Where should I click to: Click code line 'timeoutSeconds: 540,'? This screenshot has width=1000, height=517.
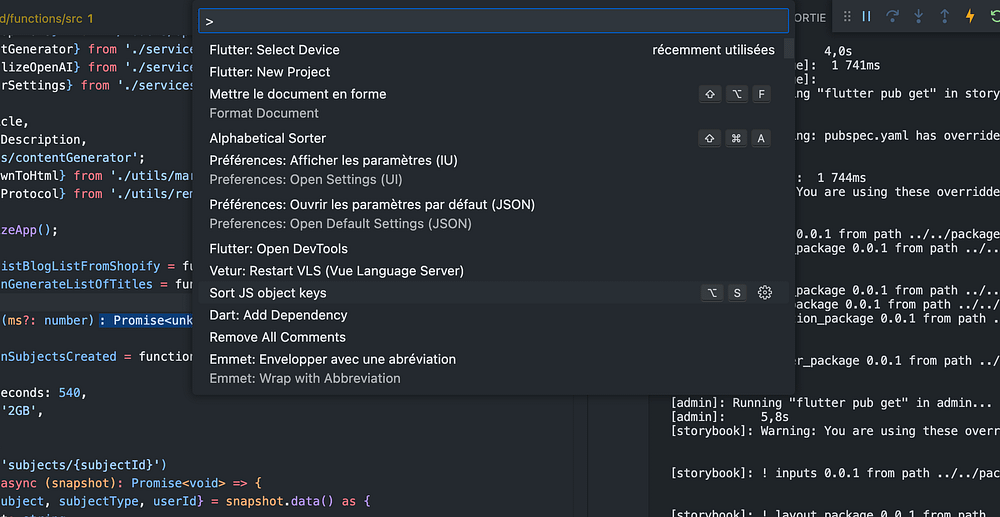[x=43, y=393]
